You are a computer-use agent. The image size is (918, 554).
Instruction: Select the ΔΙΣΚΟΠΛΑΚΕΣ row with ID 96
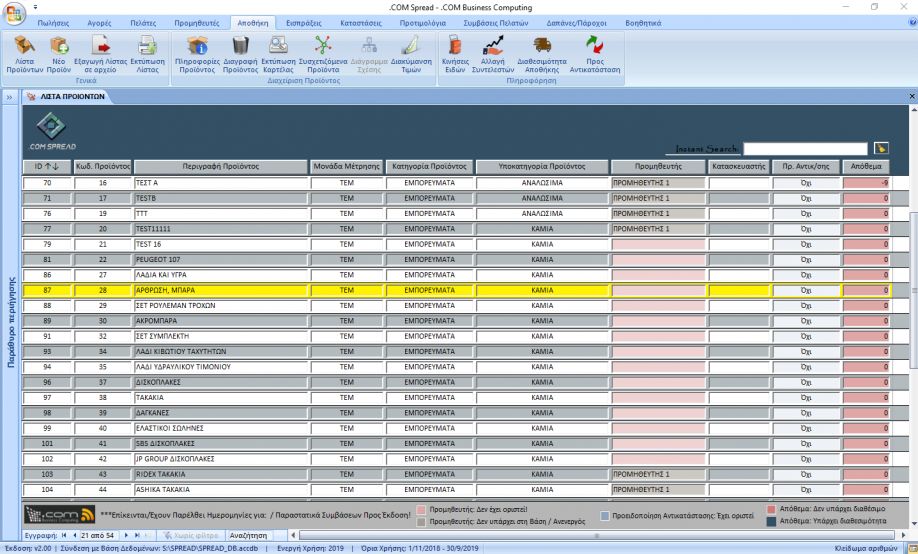point(221,382)
